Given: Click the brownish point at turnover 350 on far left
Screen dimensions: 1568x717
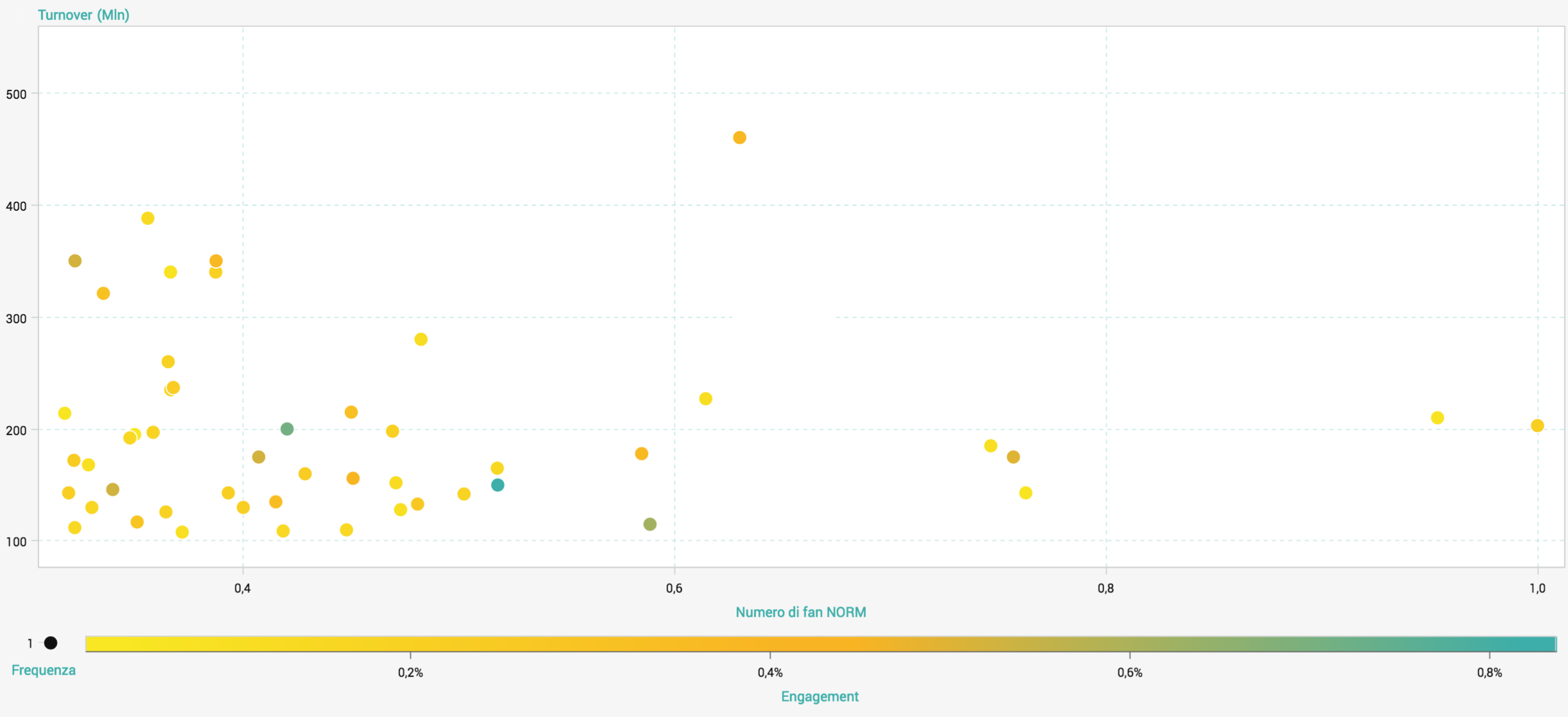Looking at the screenshot, I should click(x=75, y=261).
